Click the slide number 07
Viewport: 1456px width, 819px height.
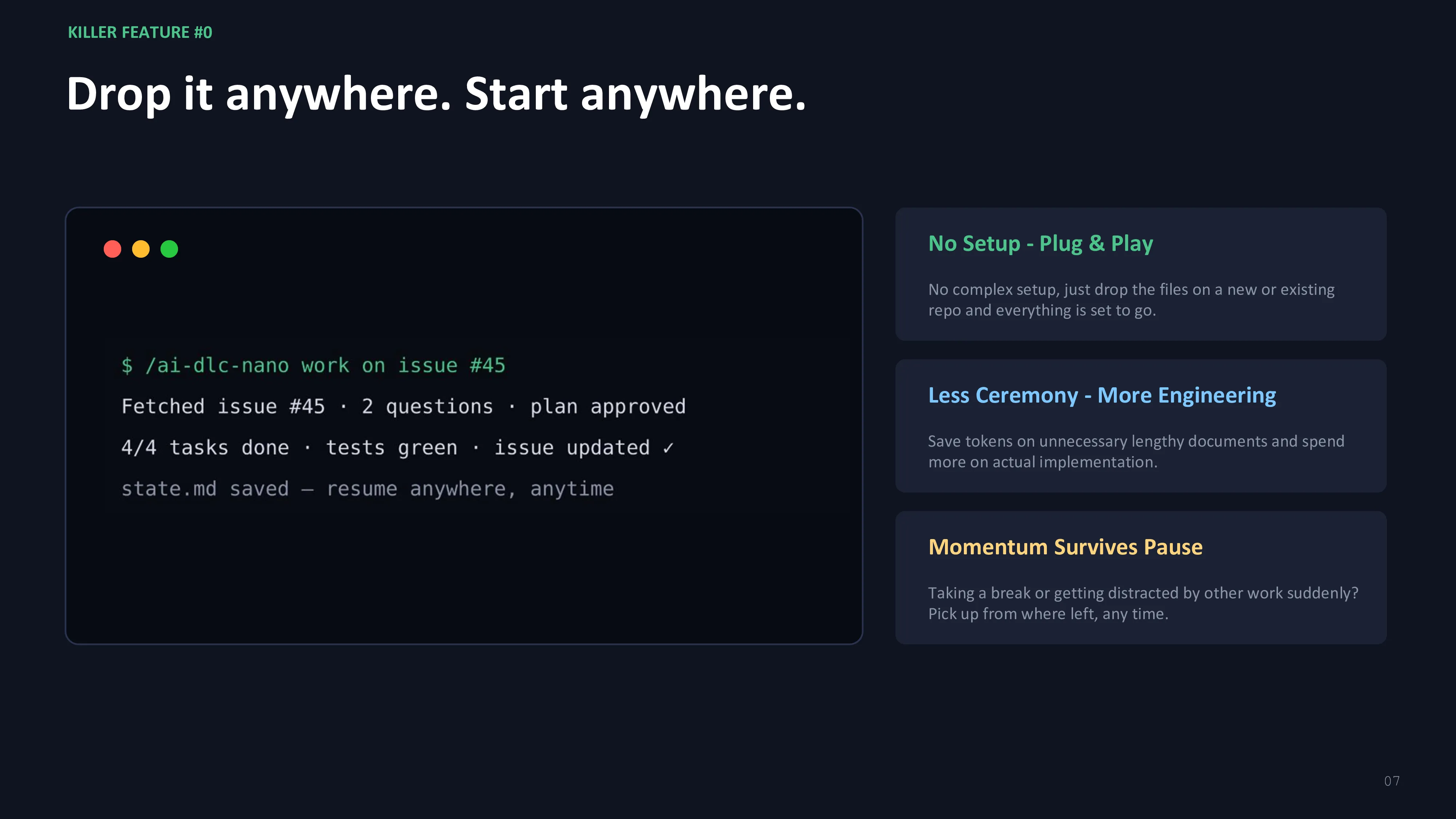pyautogui.click(x=1392, y=781)
